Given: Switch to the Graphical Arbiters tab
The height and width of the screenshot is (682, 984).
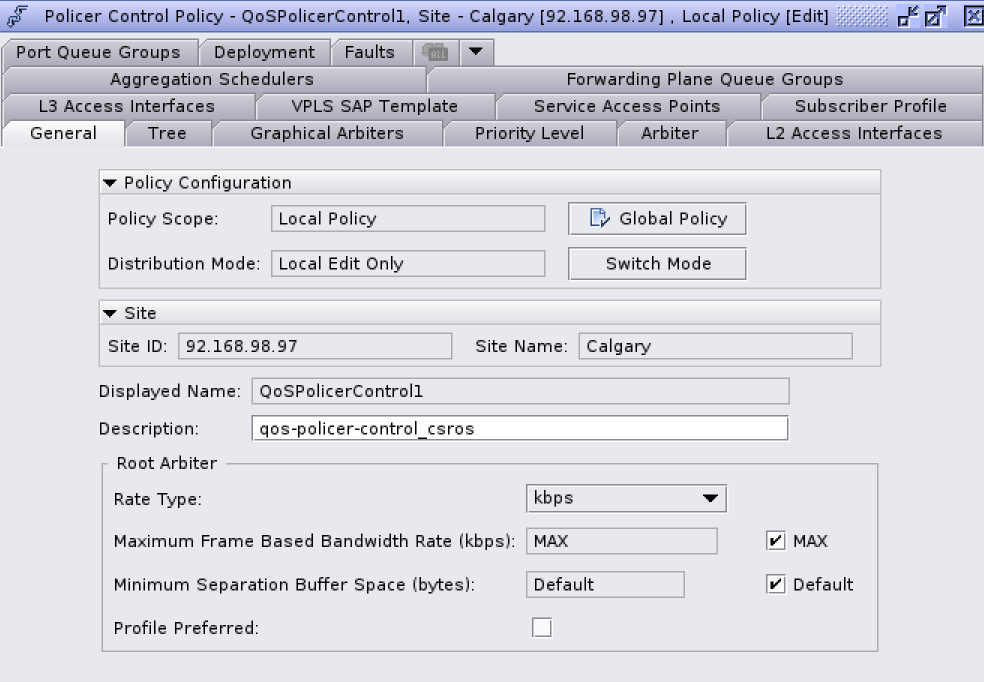Looking at the screenshot, I should click(327, 133).
